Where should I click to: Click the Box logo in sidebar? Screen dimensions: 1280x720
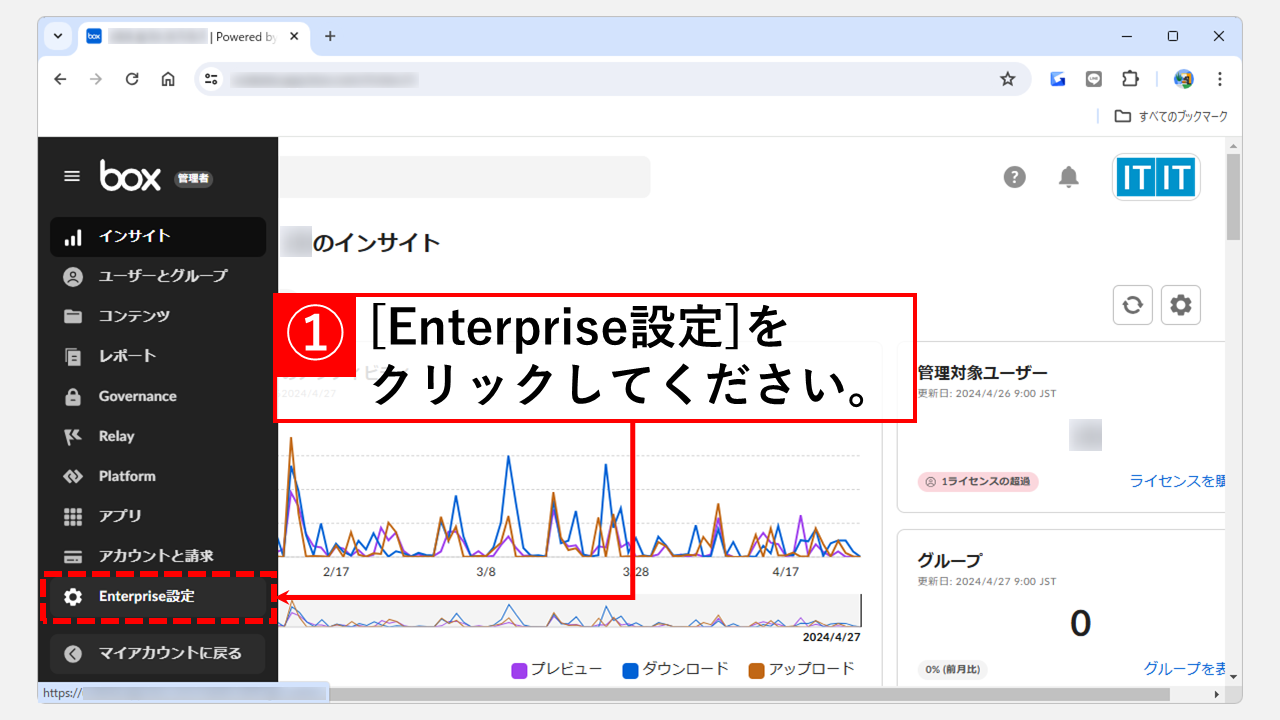click(130, 176)
